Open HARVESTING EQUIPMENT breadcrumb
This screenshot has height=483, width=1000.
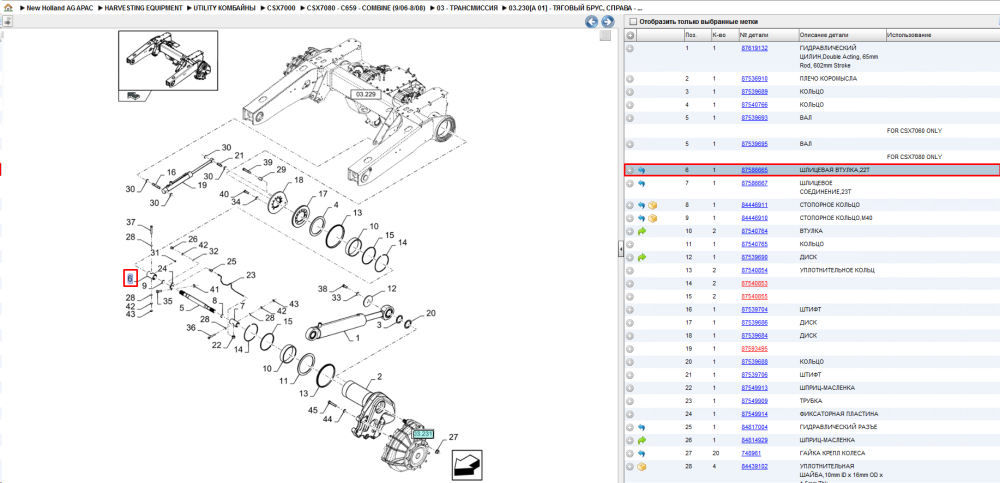point(143,8)
